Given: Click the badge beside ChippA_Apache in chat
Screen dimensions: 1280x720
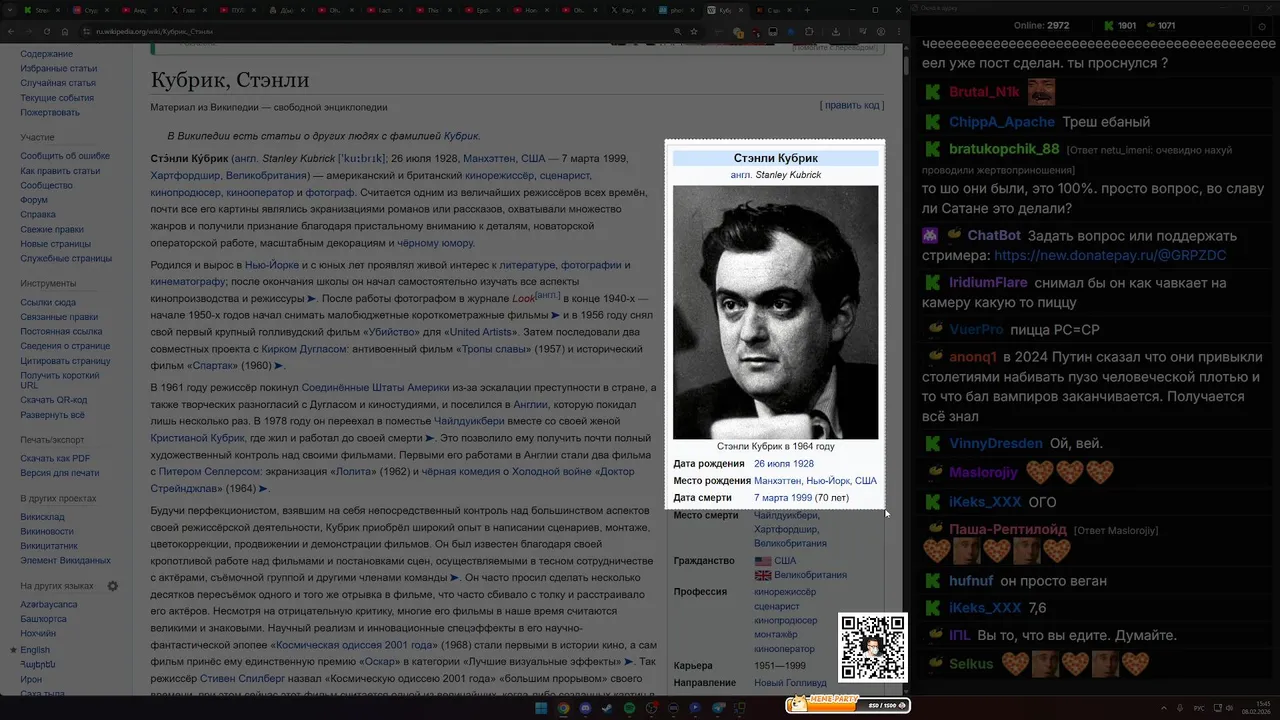Looking at the screenshot, I should [x=933, y=122].
